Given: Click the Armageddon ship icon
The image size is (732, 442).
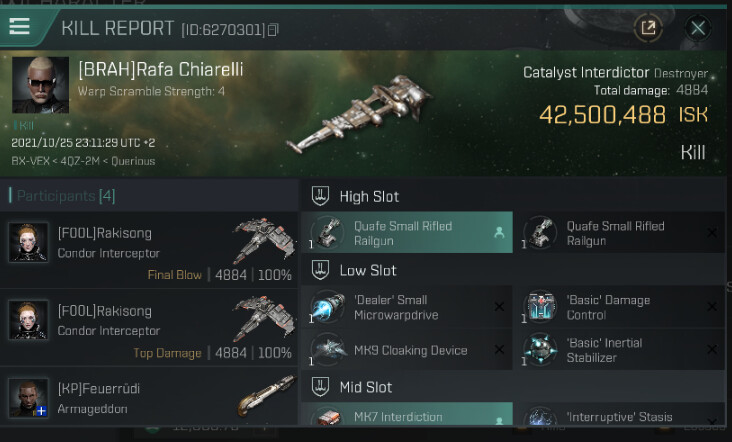Looking at the screenshot, I should coord(265,396).
